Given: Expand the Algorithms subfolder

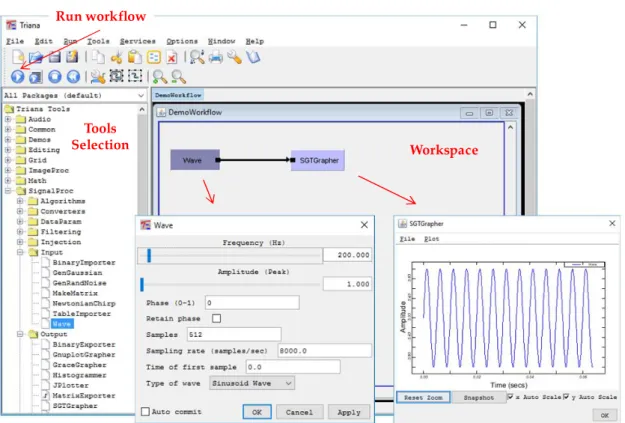Looking at the screenshot, I should click(x=20, y=201).
